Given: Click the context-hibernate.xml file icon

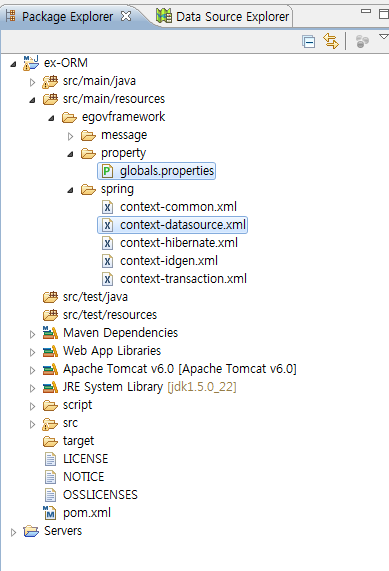Looking at the screenshot, I should click(x=107, y=243).
